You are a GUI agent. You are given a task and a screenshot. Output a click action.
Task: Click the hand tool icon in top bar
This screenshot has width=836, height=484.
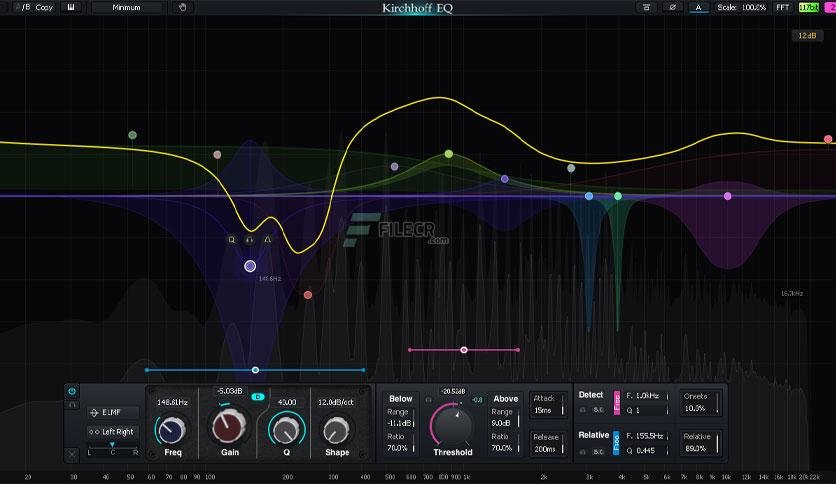(182, 7)
